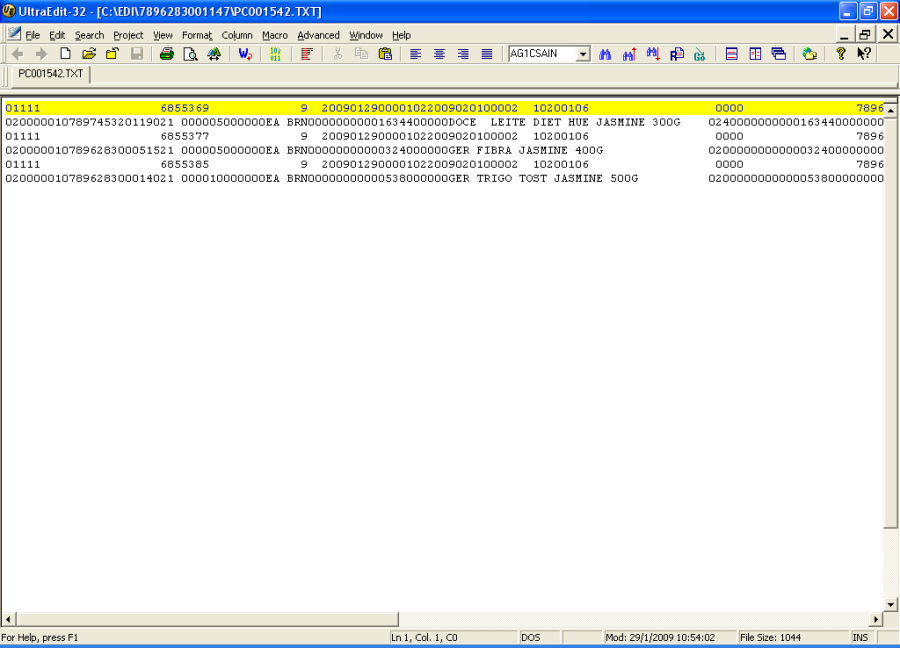This screenshot has width=900, height=648.
Task: Click the number 6855385 in the editor
Action: [185, 165]
